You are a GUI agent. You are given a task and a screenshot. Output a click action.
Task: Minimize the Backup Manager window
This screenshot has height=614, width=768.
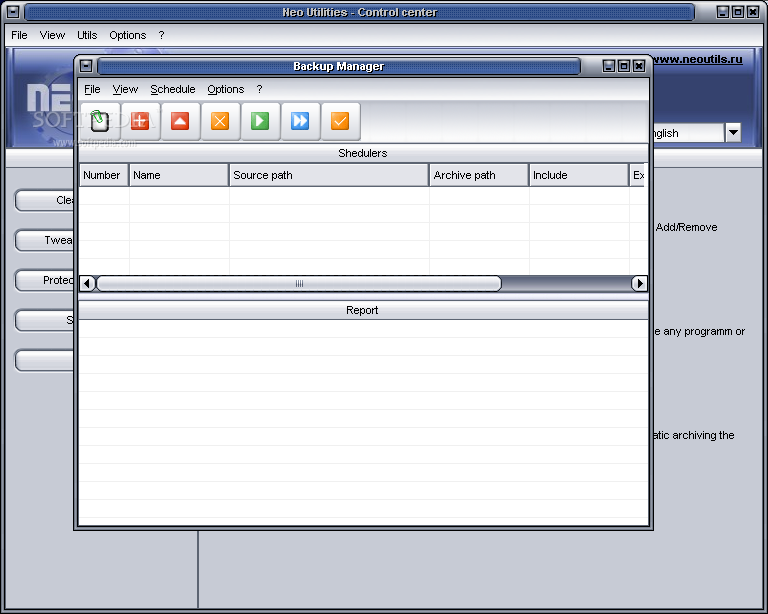point(609,66)
